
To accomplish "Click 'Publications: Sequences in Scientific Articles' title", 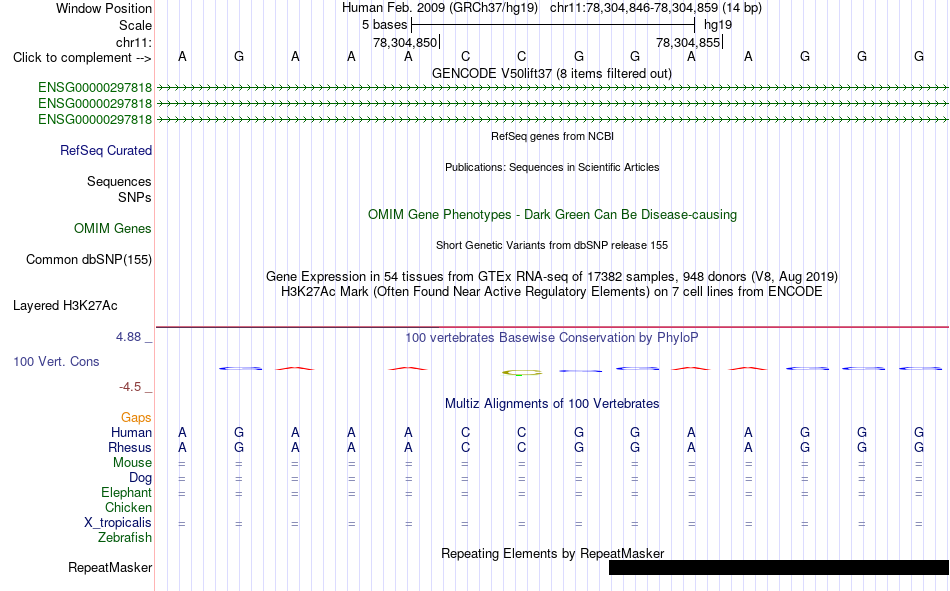I will pyautogui.click(x=552, y=167).
